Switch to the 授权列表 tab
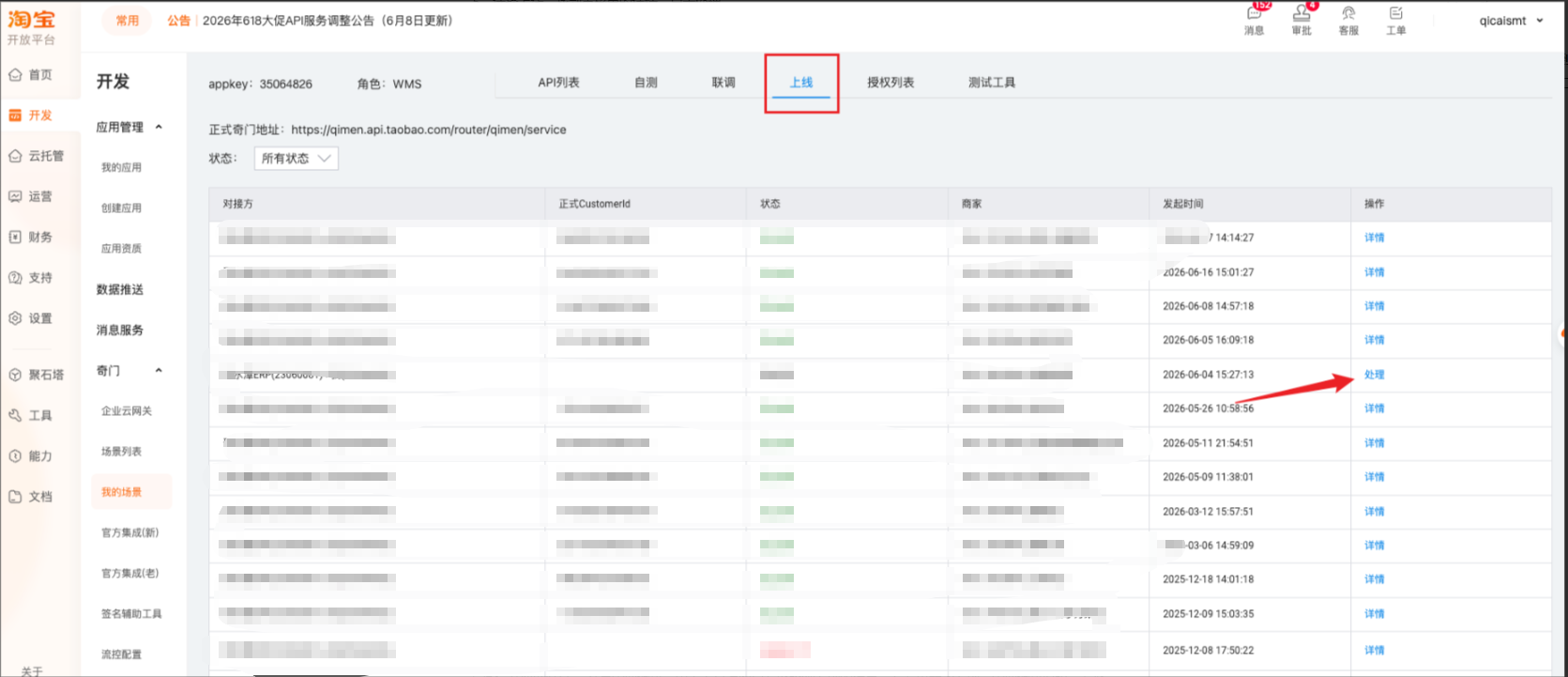The image size is (1568, 677). click(x=891, y=83)
